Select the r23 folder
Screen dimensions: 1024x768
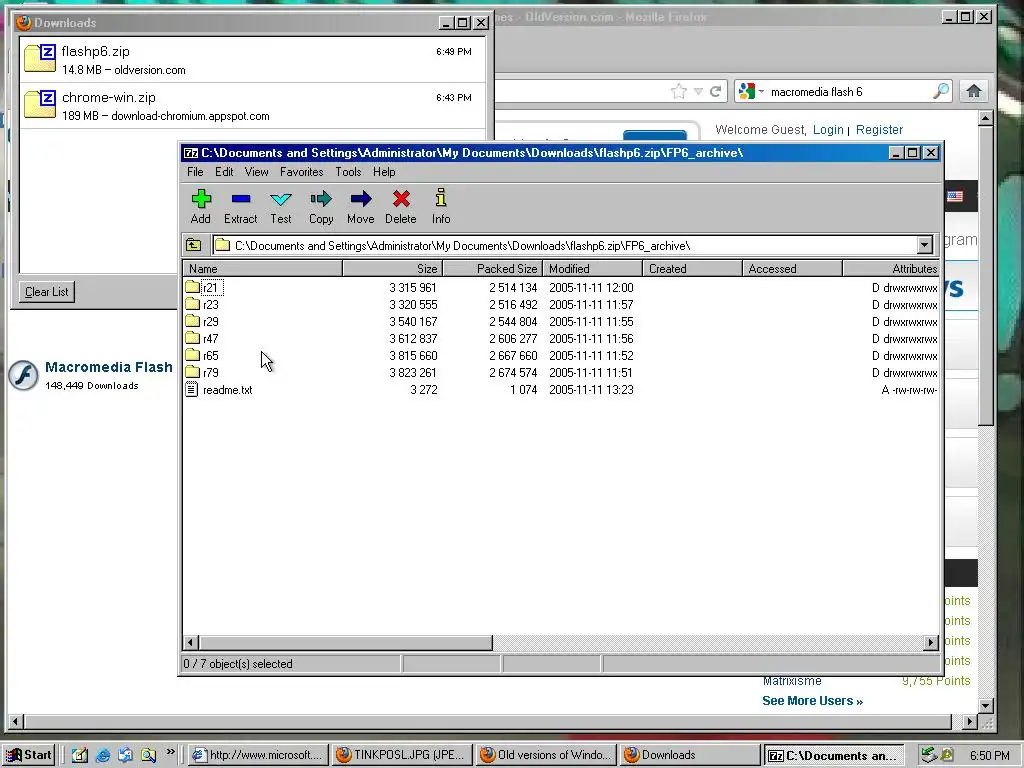click(x=202, y=304)
